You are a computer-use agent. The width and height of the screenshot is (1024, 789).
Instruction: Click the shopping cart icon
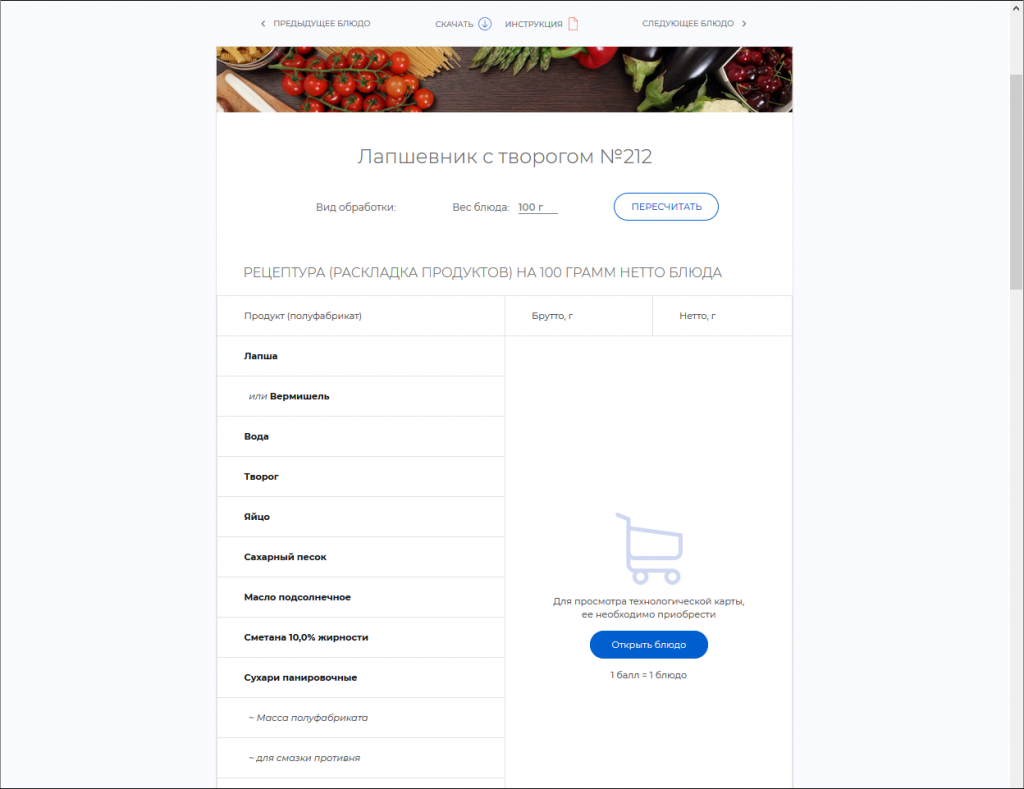pos(649,549)
